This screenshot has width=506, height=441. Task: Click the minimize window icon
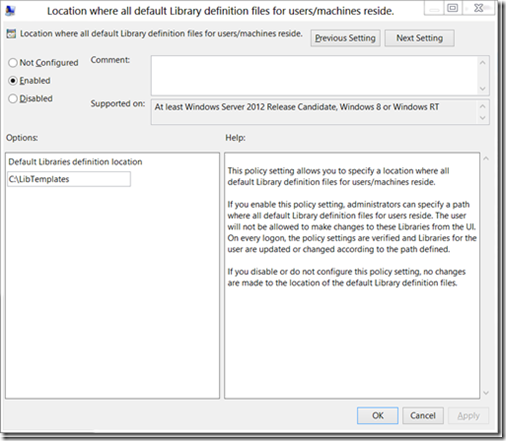tap(434, 9)
